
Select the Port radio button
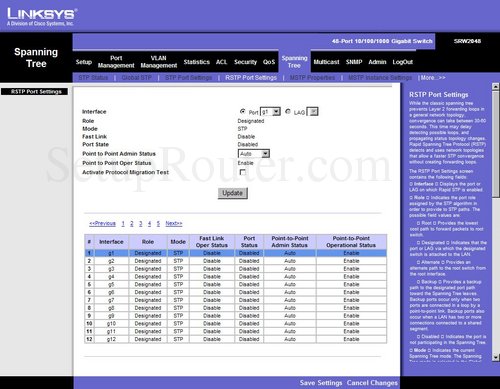243,111
